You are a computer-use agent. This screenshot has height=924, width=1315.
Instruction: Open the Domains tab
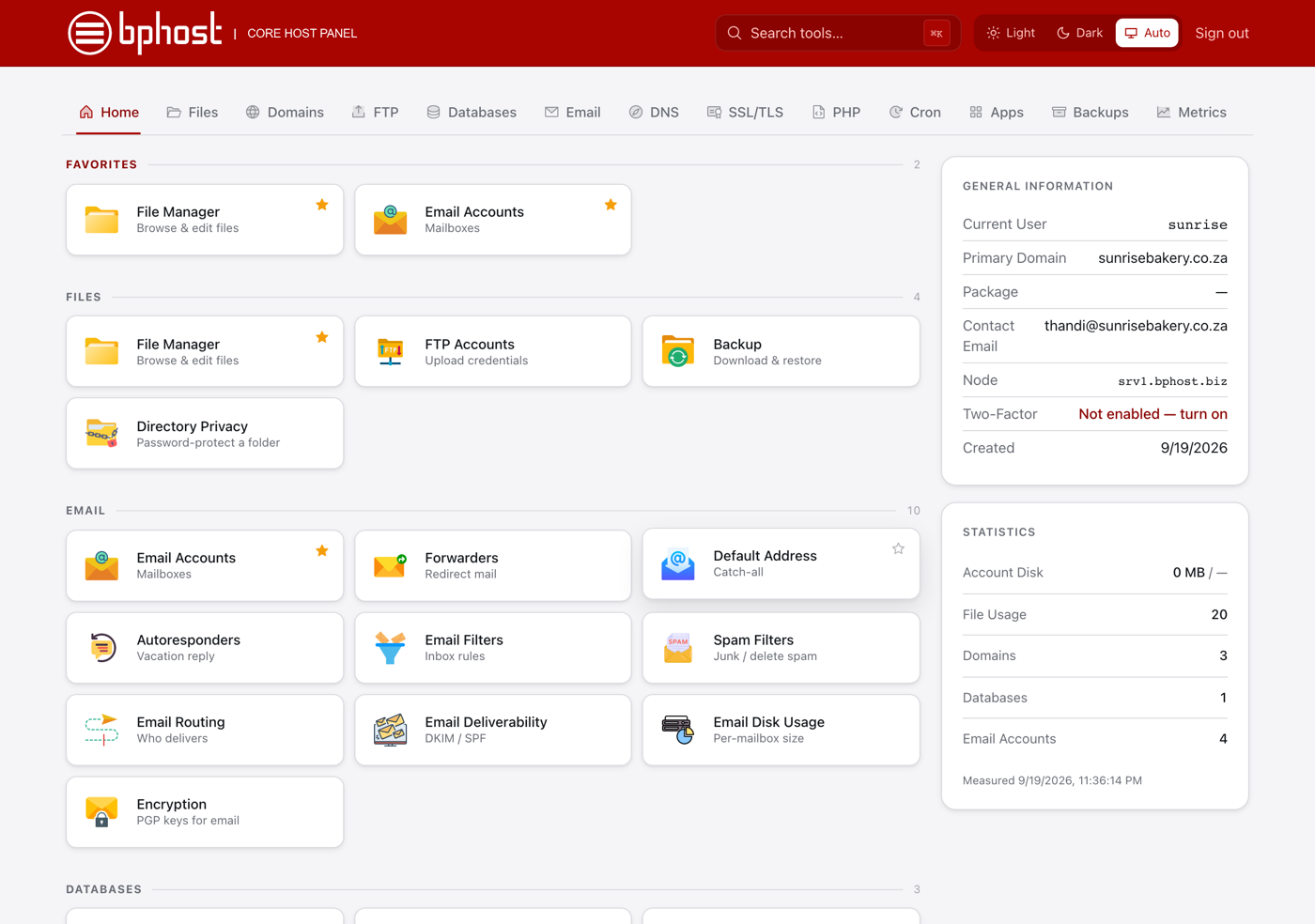pyautogui.click(x=285, y=113)
